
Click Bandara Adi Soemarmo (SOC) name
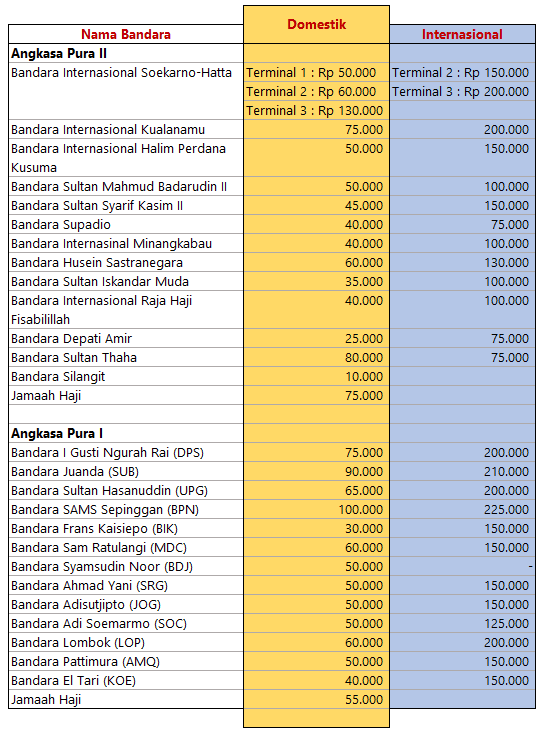(x=99, y=624)
